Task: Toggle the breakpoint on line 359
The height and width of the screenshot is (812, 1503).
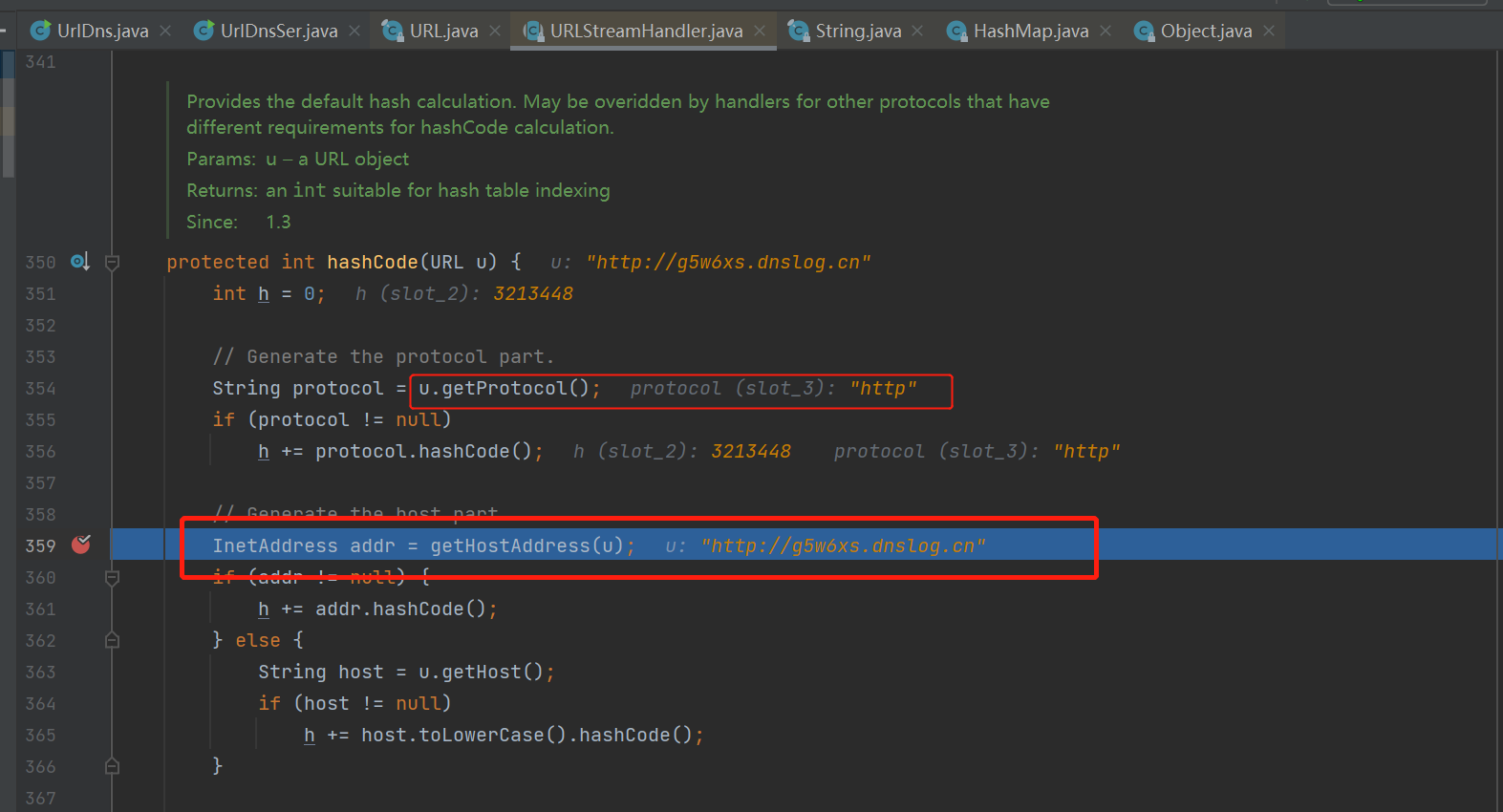Action: 81,545
